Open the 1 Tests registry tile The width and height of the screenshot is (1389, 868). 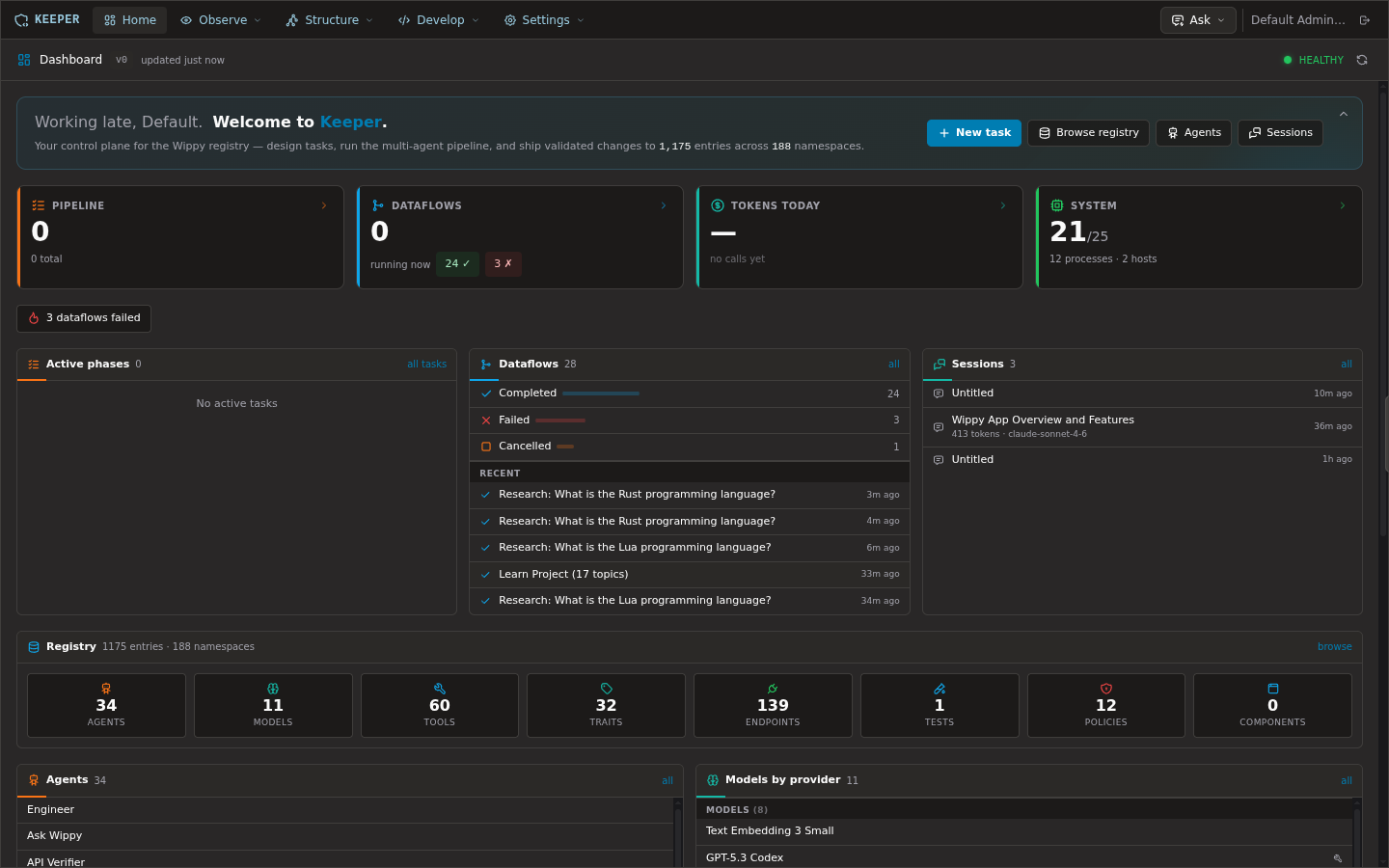pyautogui.click(x=940, y=706)
